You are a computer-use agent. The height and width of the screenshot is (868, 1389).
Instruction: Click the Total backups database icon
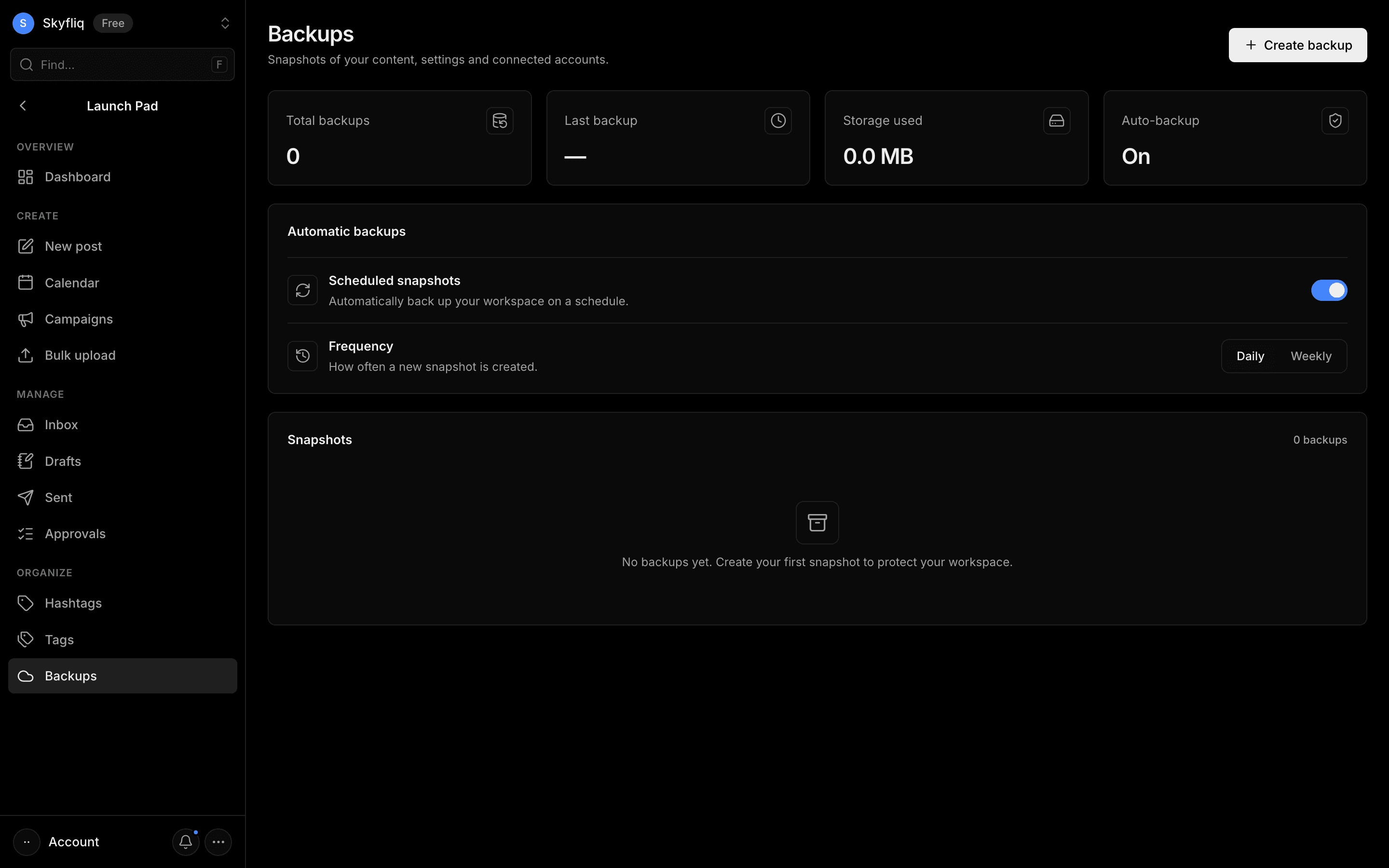point(499,121)
